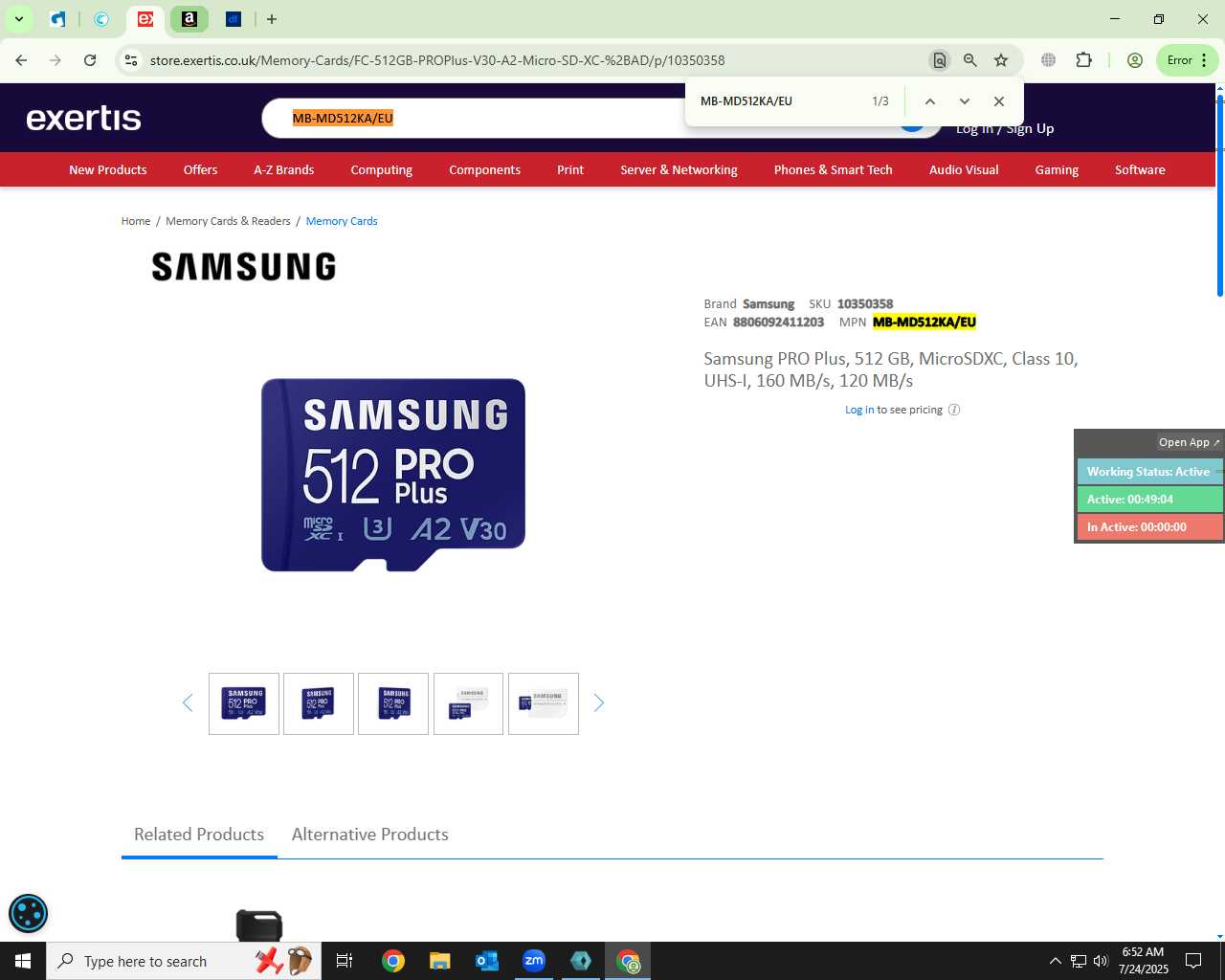Click the Home breadcrumb
This screenshot has width=1225, height=980.
136,221
